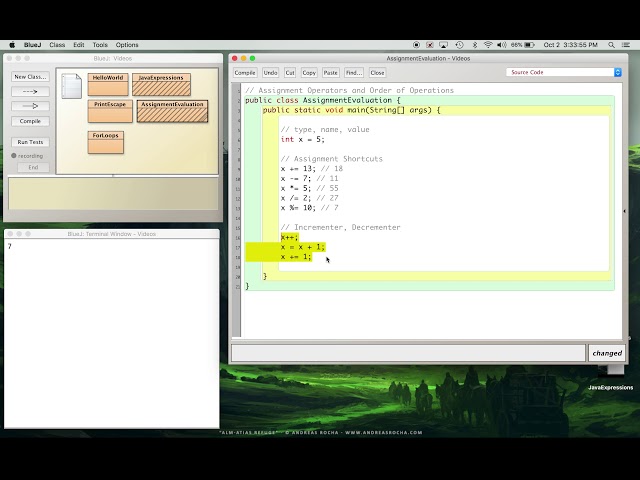The height and width of the screenshot is (480, 640).
Task: Click the line 'x %= 10; // 7'
Action: [309, 208]
